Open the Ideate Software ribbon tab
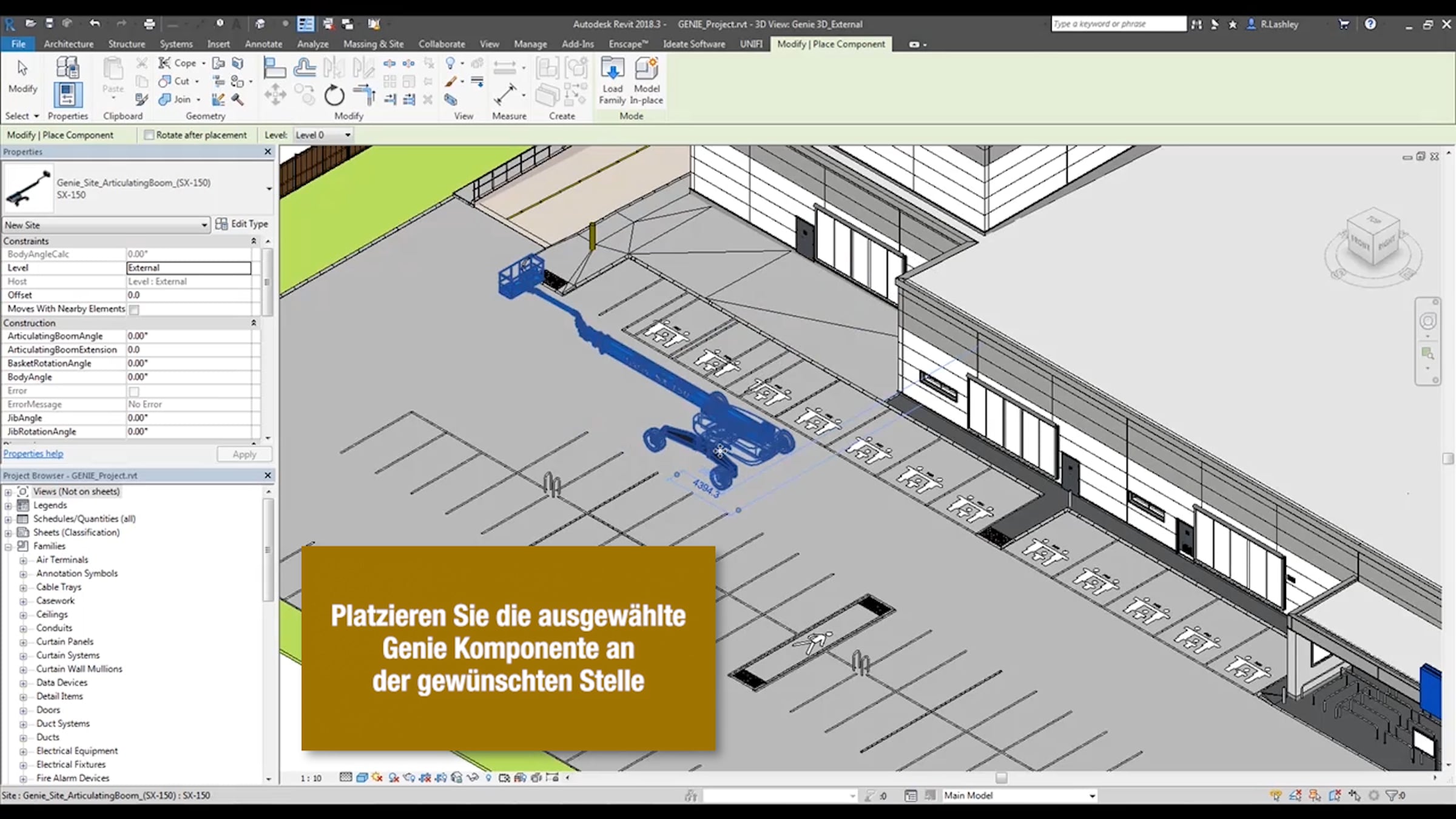Viewport: 1456px width, 819px height. (x=693, y=44)
